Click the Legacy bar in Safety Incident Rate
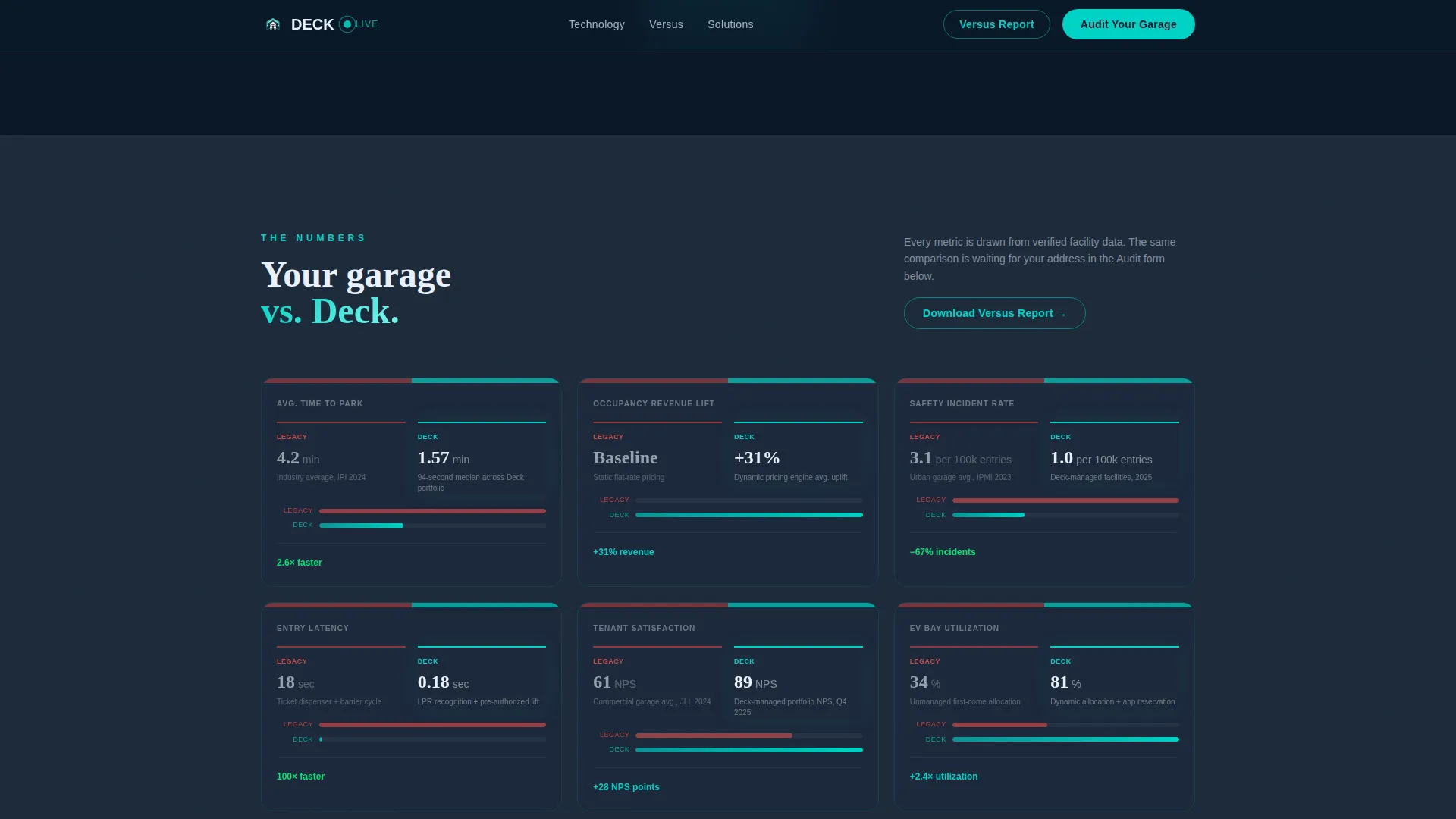This screenshot has height=819, width=1456. coord(1065,500)
